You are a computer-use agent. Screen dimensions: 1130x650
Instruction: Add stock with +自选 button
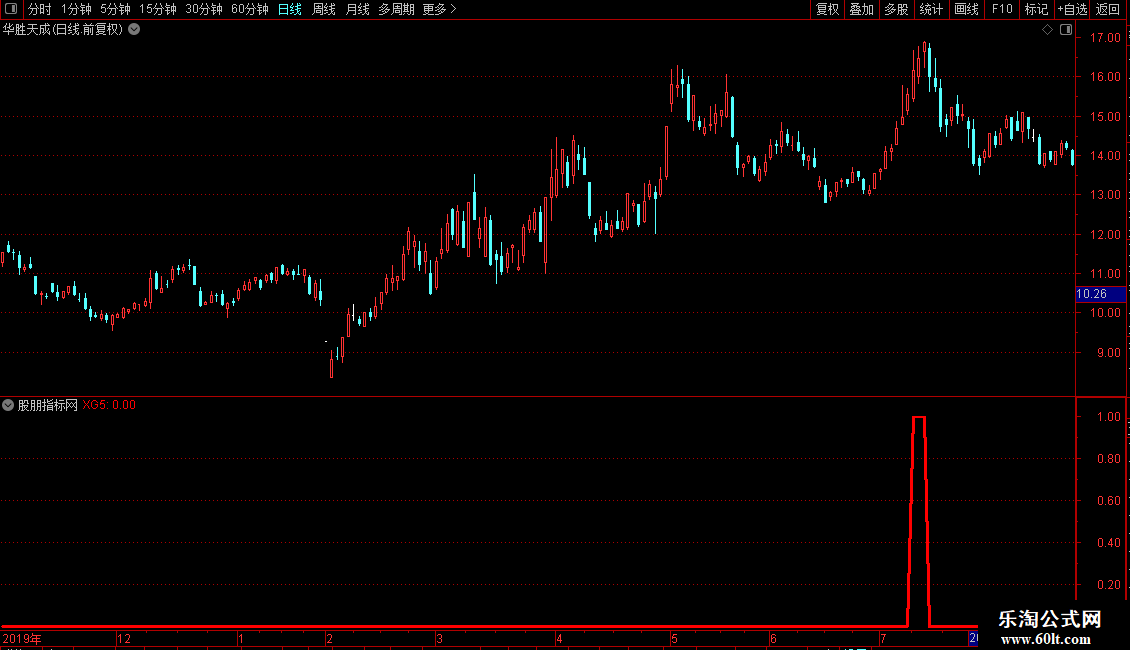coord(1072,9)
